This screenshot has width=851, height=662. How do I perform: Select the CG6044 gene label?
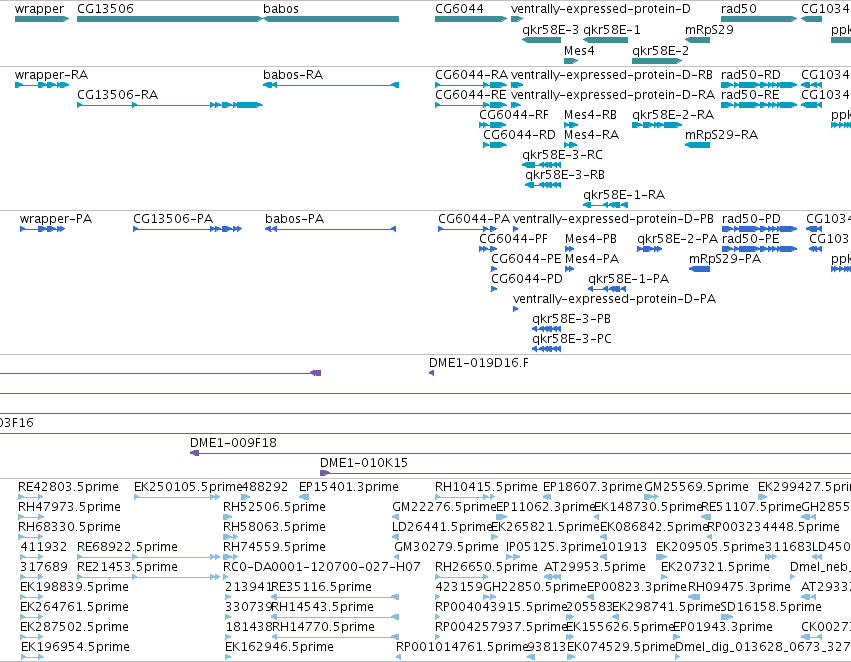coord(459,9)
